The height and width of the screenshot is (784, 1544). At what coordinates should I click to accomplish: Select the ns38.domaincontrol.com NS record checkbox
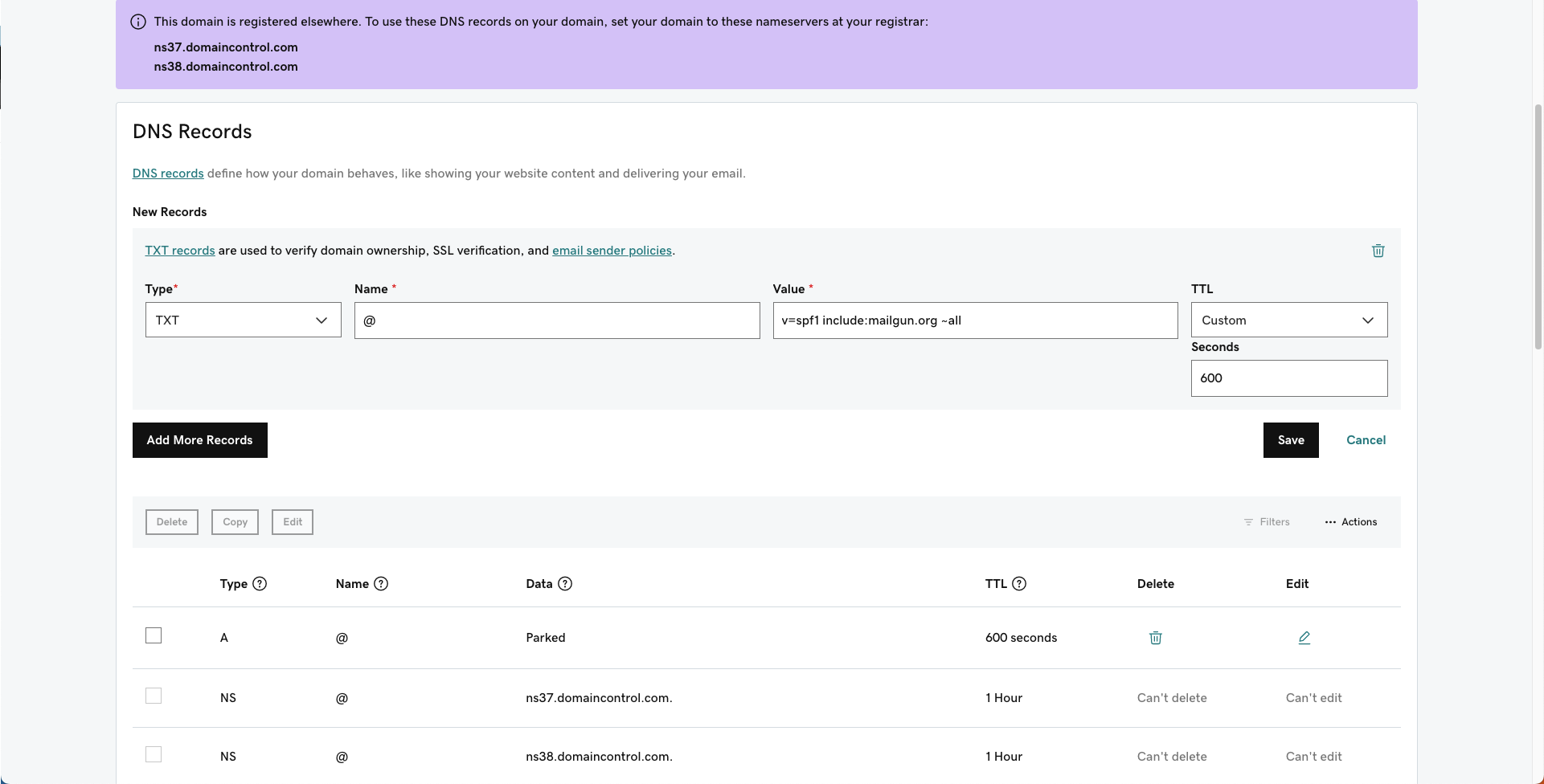tap(154, 754)
